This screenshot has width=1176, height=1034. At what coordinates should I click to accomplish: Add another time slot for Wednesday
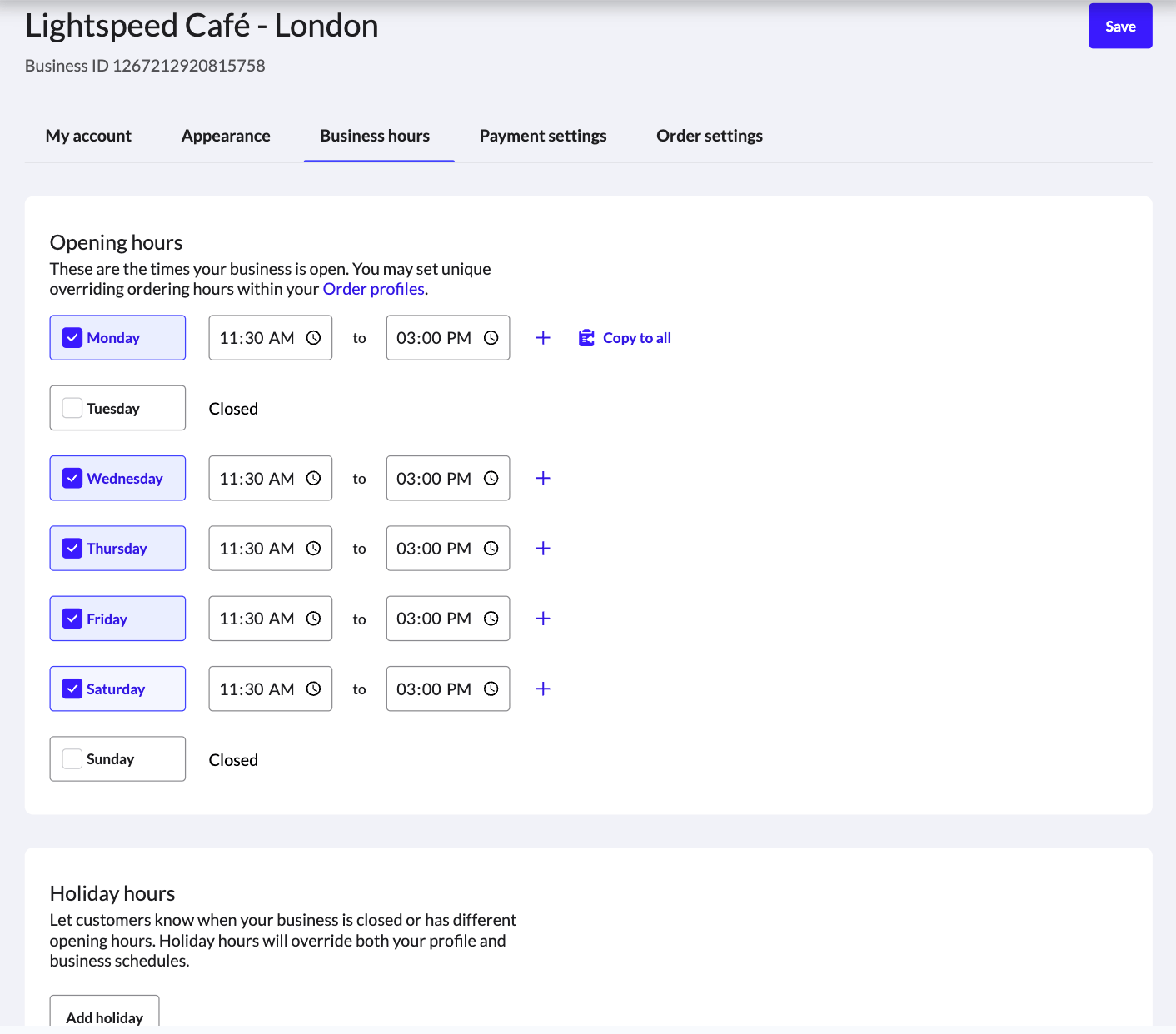543,479
